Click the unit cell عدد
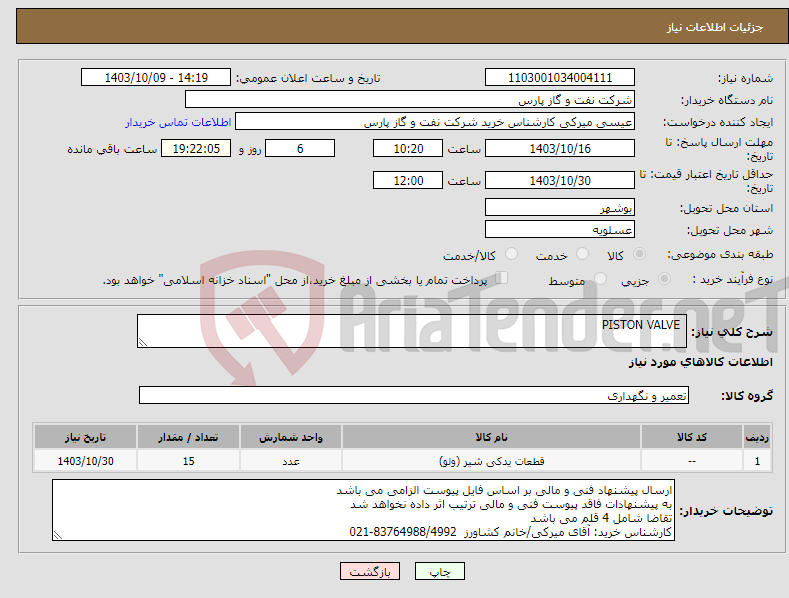This screenshot has width=789, height=598. pos(291,461)
